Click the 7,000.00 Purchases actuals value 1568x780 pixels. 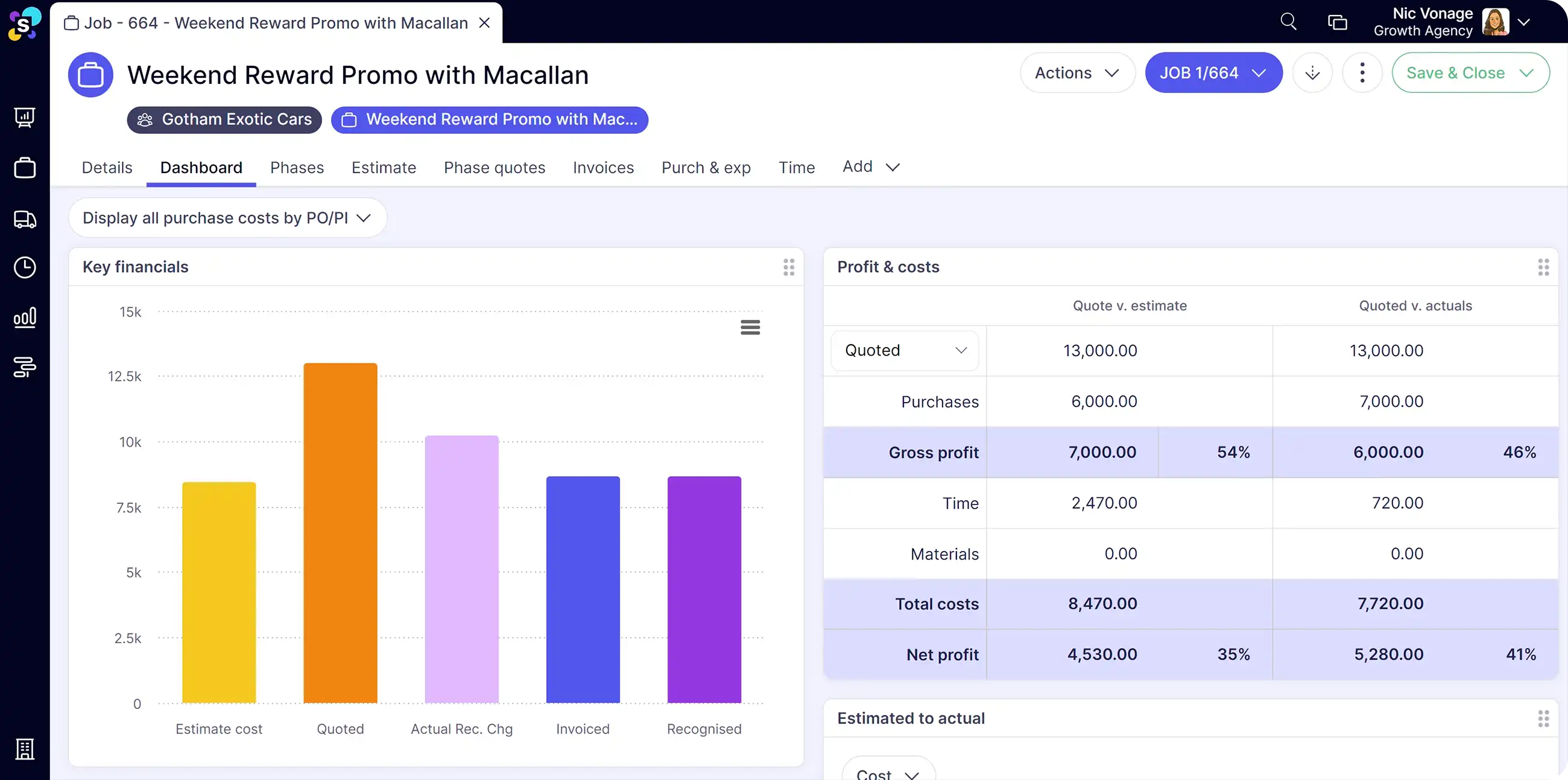coord(1391,401)
